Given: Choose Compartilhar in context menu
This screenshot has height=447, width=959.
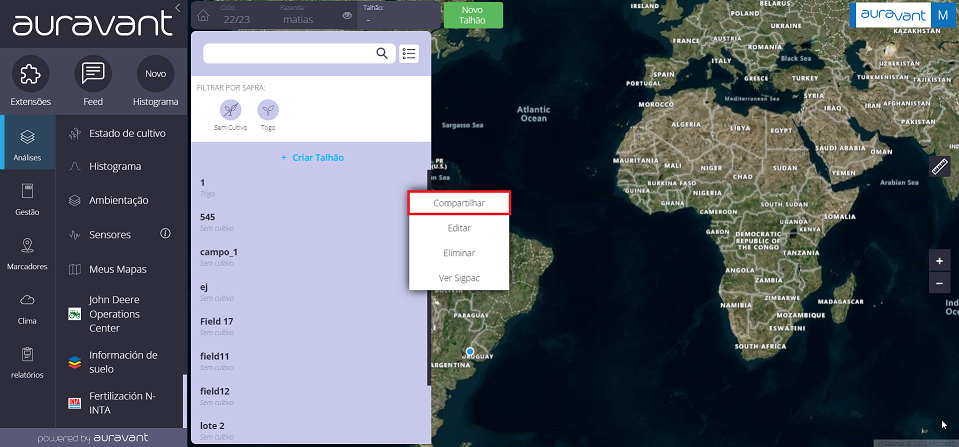Looking at the screenshot, I should (459, 203).
